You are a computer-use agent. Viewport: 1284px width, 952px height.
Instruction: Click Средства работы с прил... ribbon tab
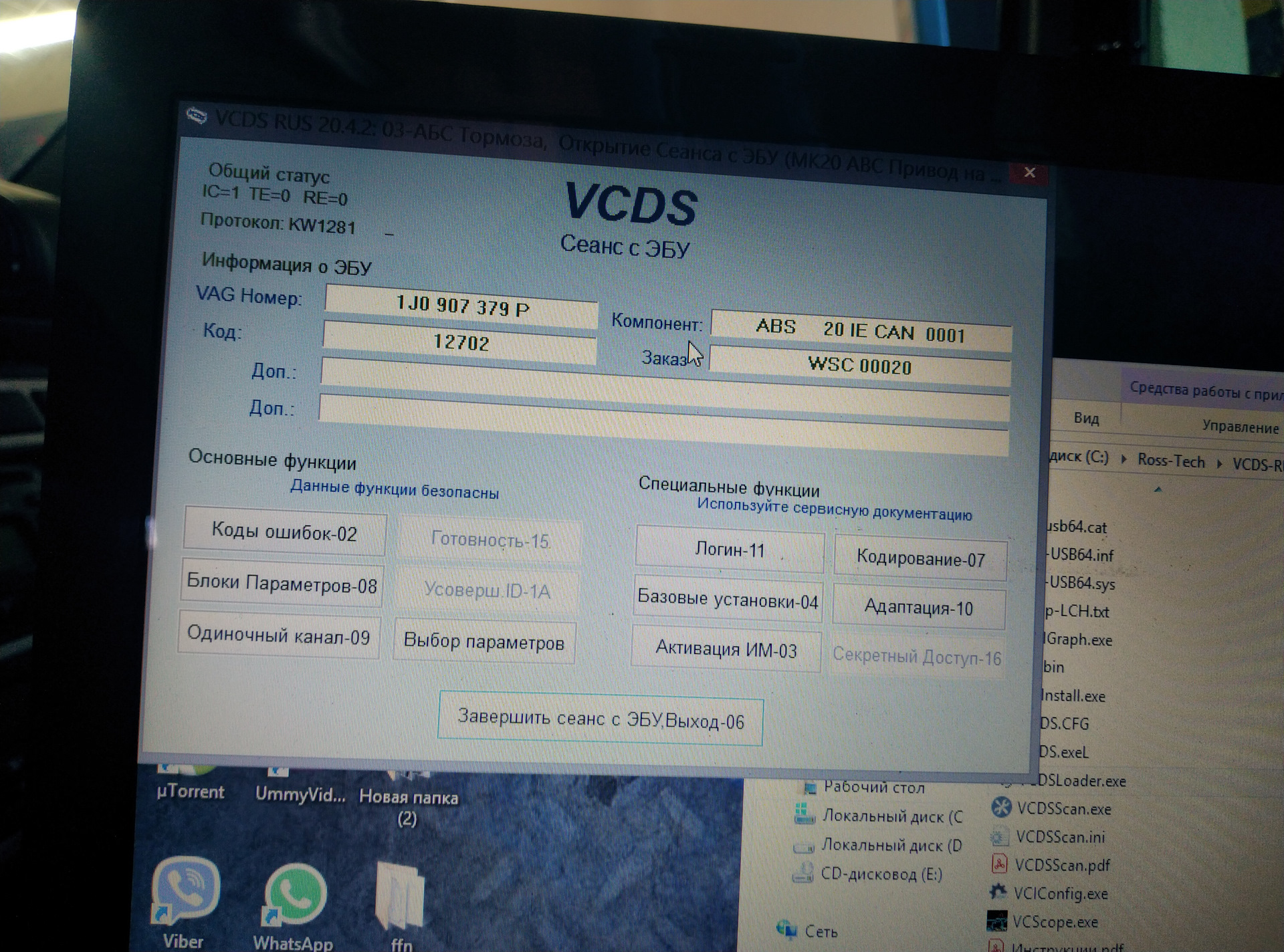click(x=1206, y=390)
